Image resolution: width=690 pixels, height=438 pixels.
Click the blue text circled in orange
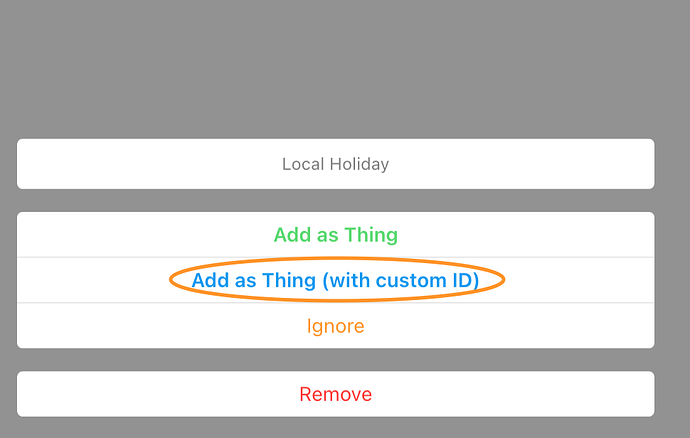tap(335, 280)
